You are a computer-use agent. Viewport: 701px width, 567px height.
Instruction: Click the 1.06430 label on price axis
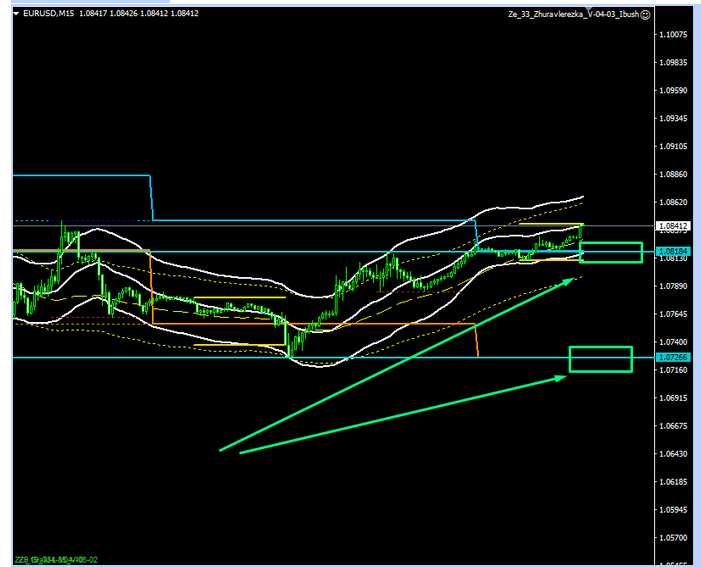pyautogui.click(x=673, y=454)
